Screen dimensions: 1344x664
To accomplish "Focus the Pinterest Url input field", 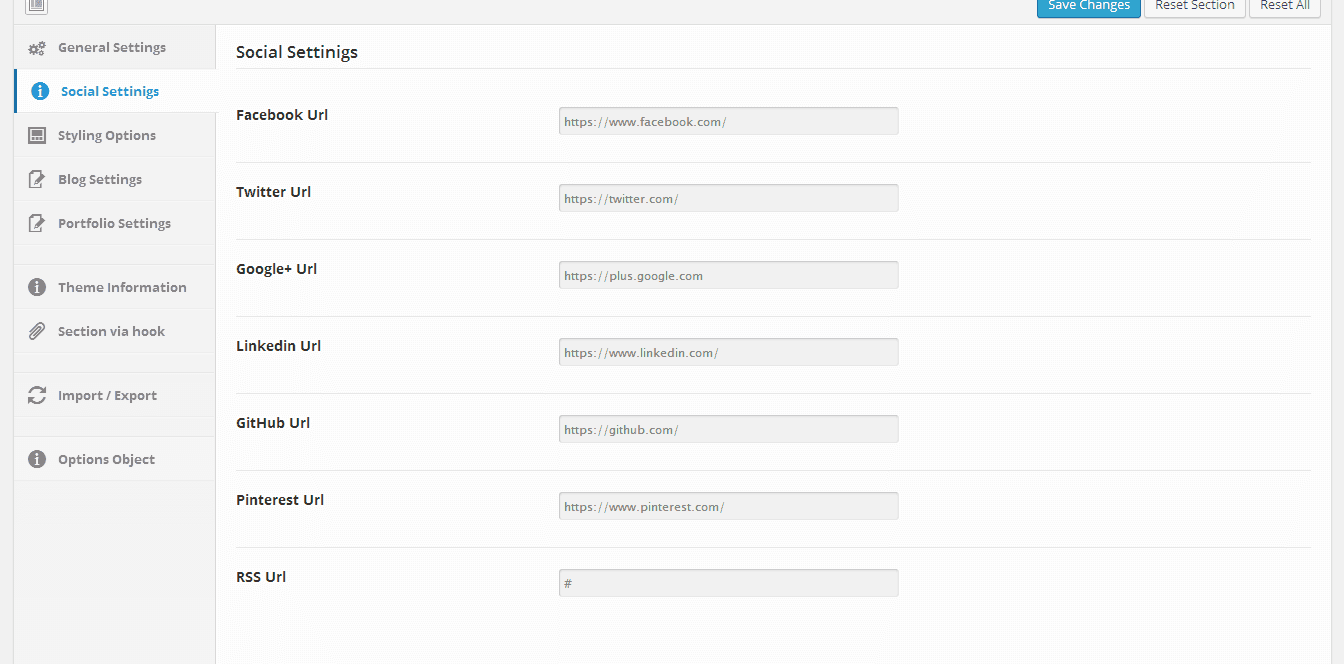I will [x=728, y=506].
